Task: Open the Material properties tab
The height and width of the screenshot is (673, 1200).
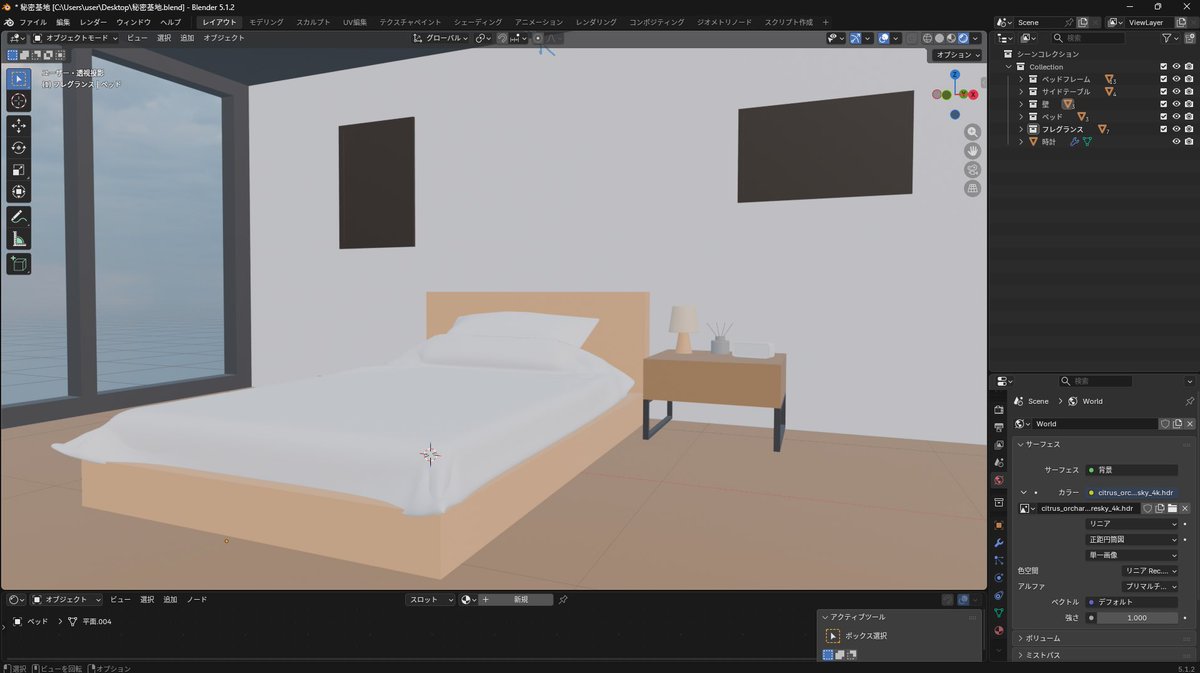Action: point(998,631)
